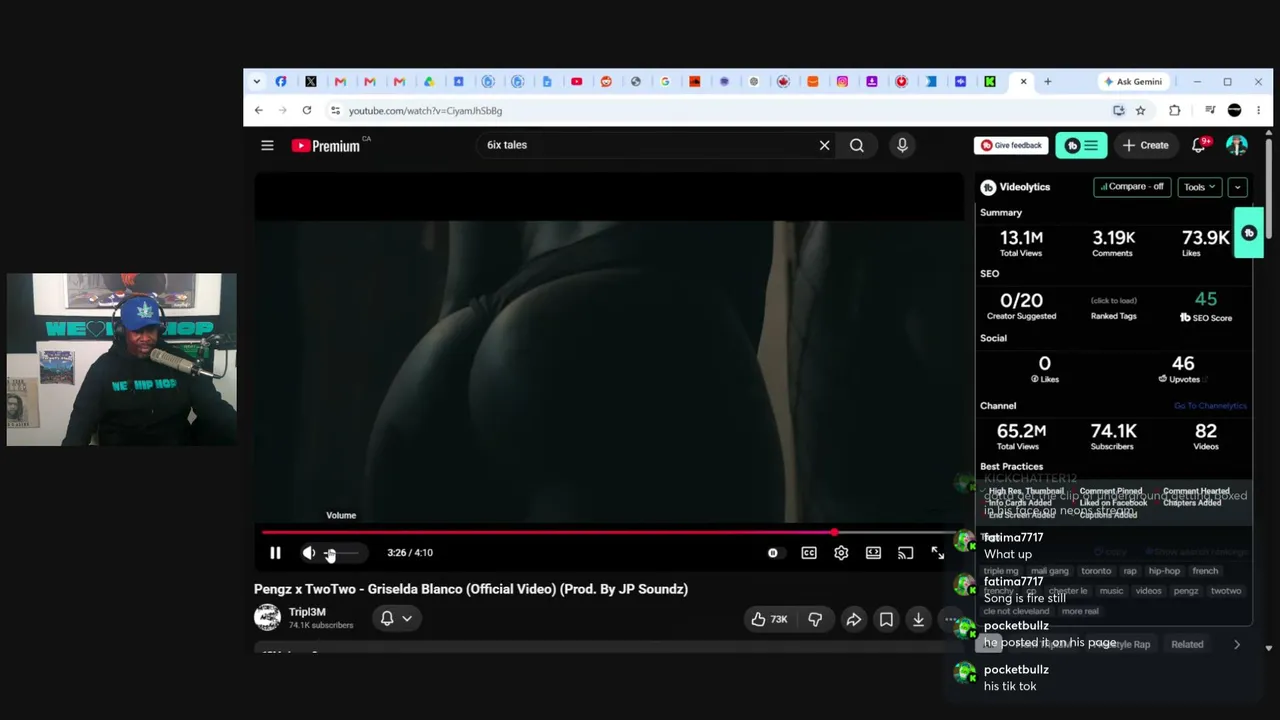Click the Give feedback button
This screenshot has height=720, width=1280.
pos(1011,145)
